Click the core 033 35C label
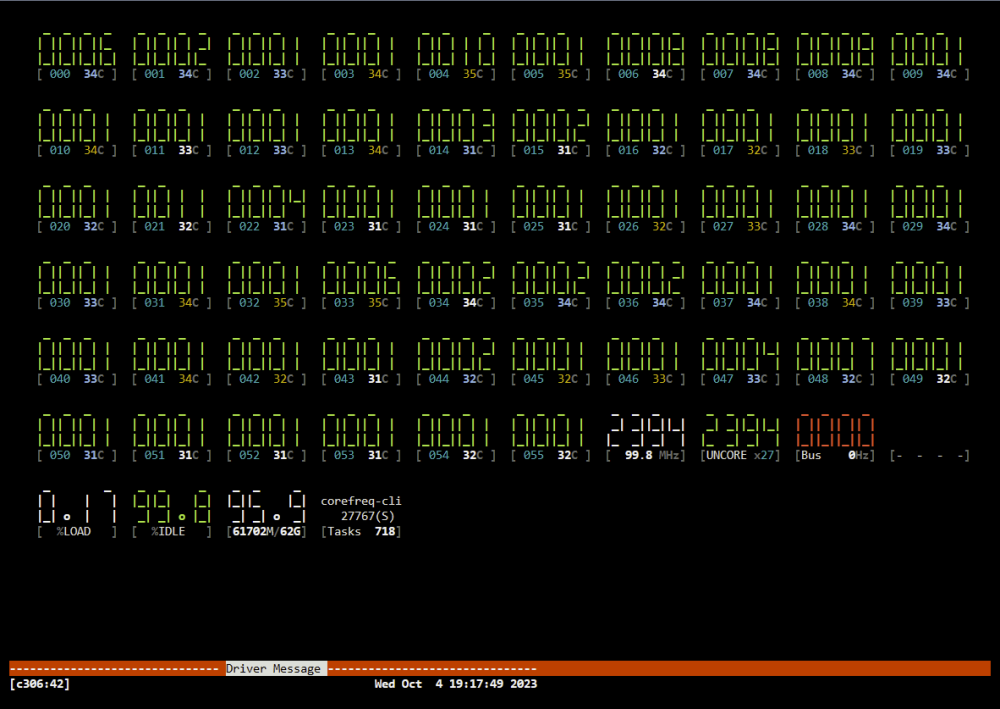Screen dimensions: 1000x709 [x=362, y=303]
